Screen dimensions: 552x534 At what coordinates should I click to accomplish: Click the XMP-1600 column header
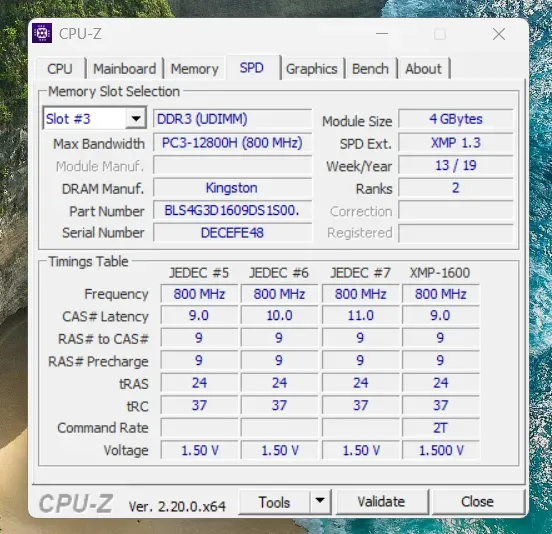coord(440,273)
